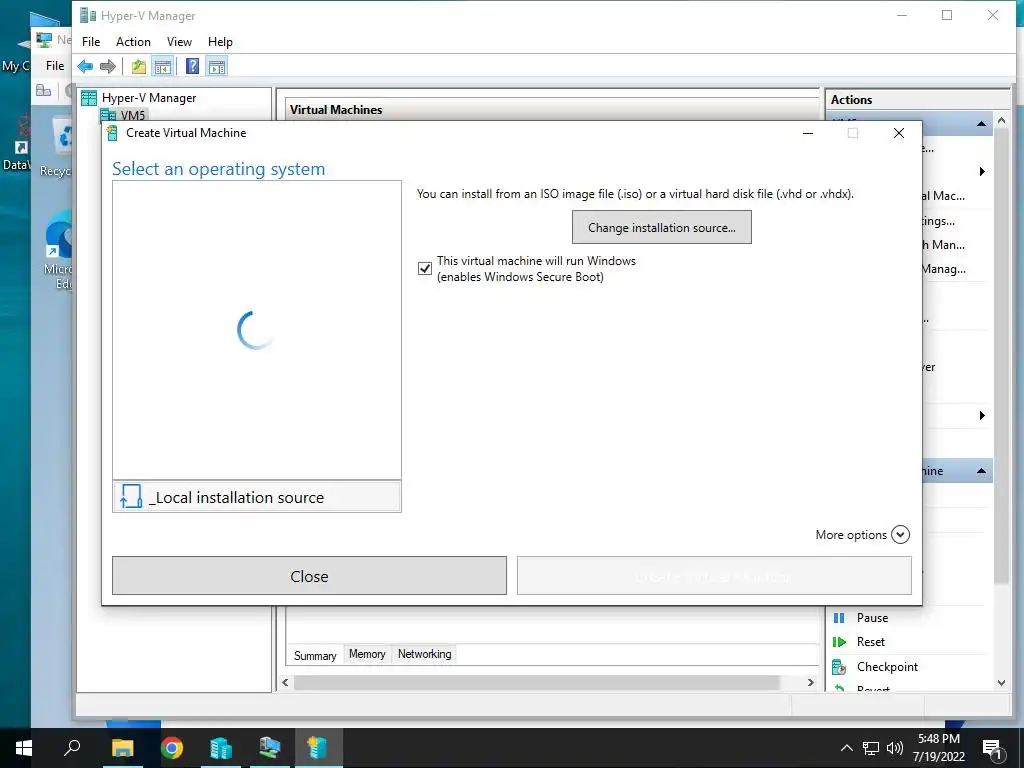Expand the first submenu arrow in Actions pane
The width and height of the screenshot is (1024, 768).
pyautogui.click(x=982, y=172)
